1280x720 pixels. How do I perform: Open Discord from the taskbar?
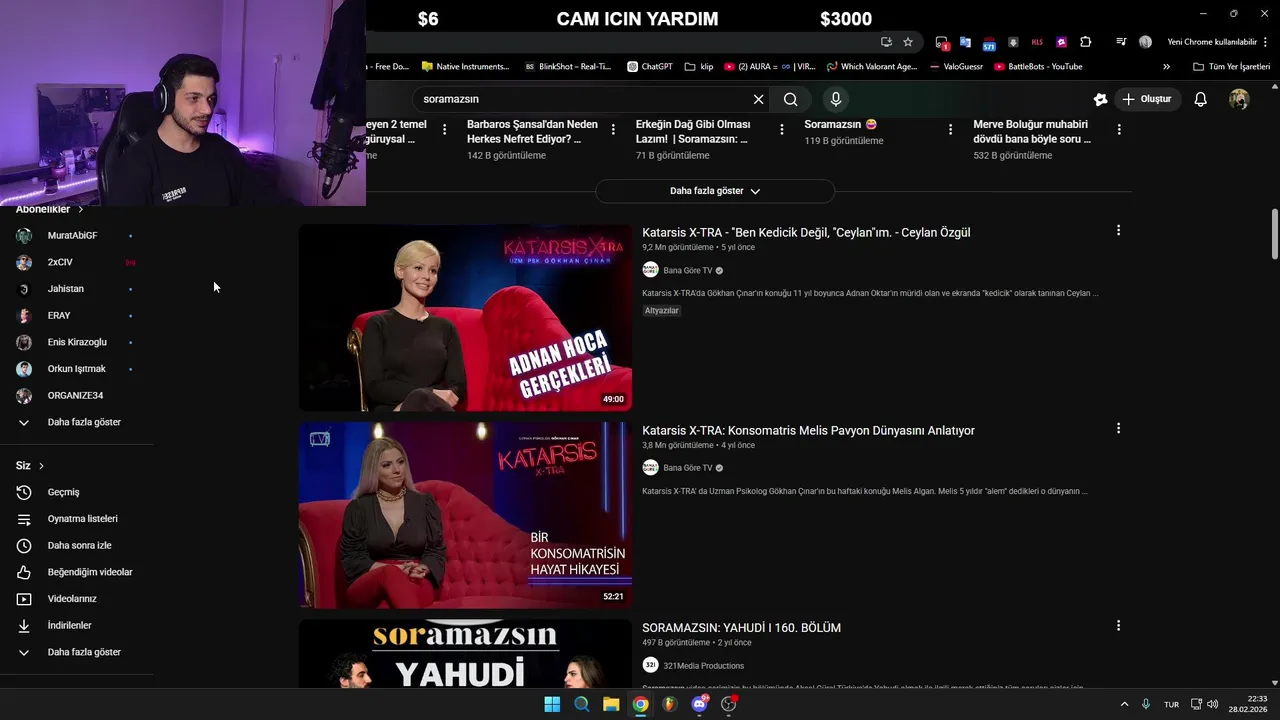point(699,704)
